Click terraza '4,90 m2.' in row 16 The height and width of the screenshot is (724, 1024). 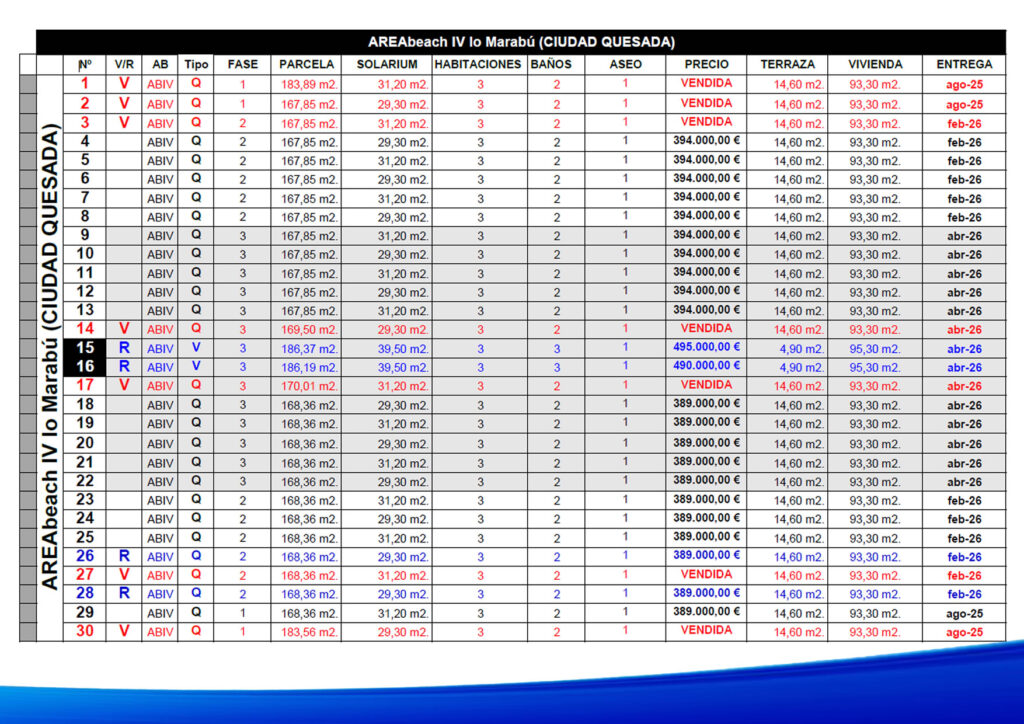pos(801,368)
